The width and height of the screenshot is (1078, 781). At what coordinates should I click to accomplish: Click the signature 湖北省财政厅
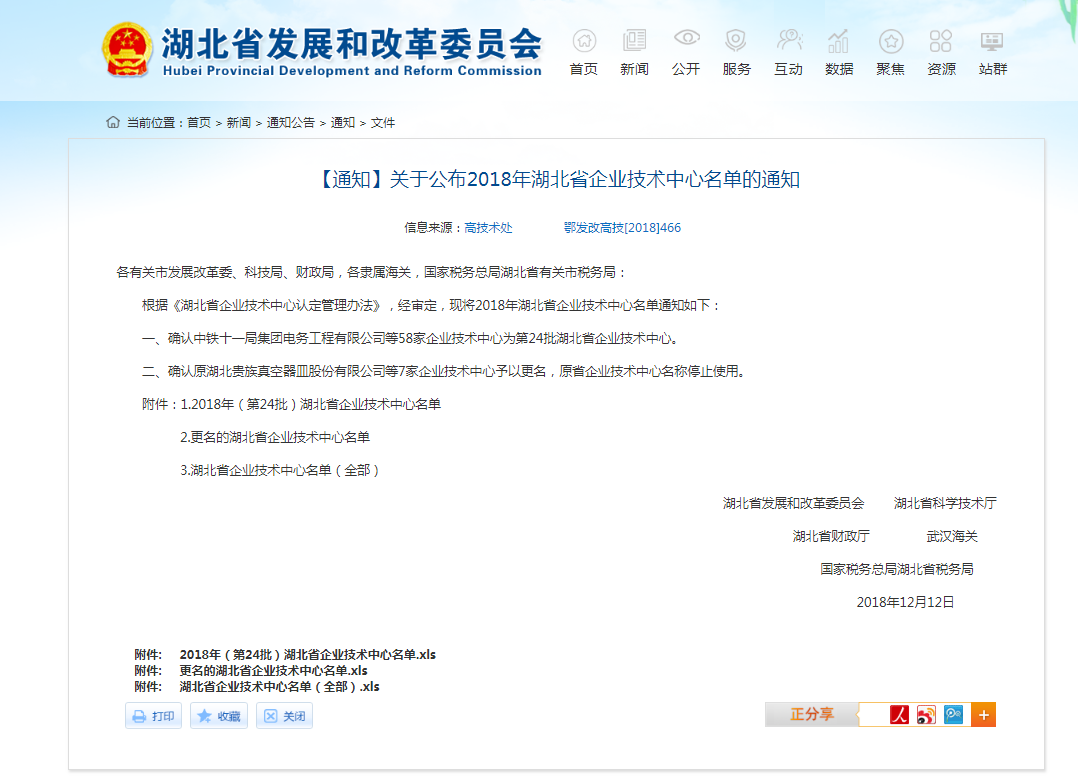[830, 536]
